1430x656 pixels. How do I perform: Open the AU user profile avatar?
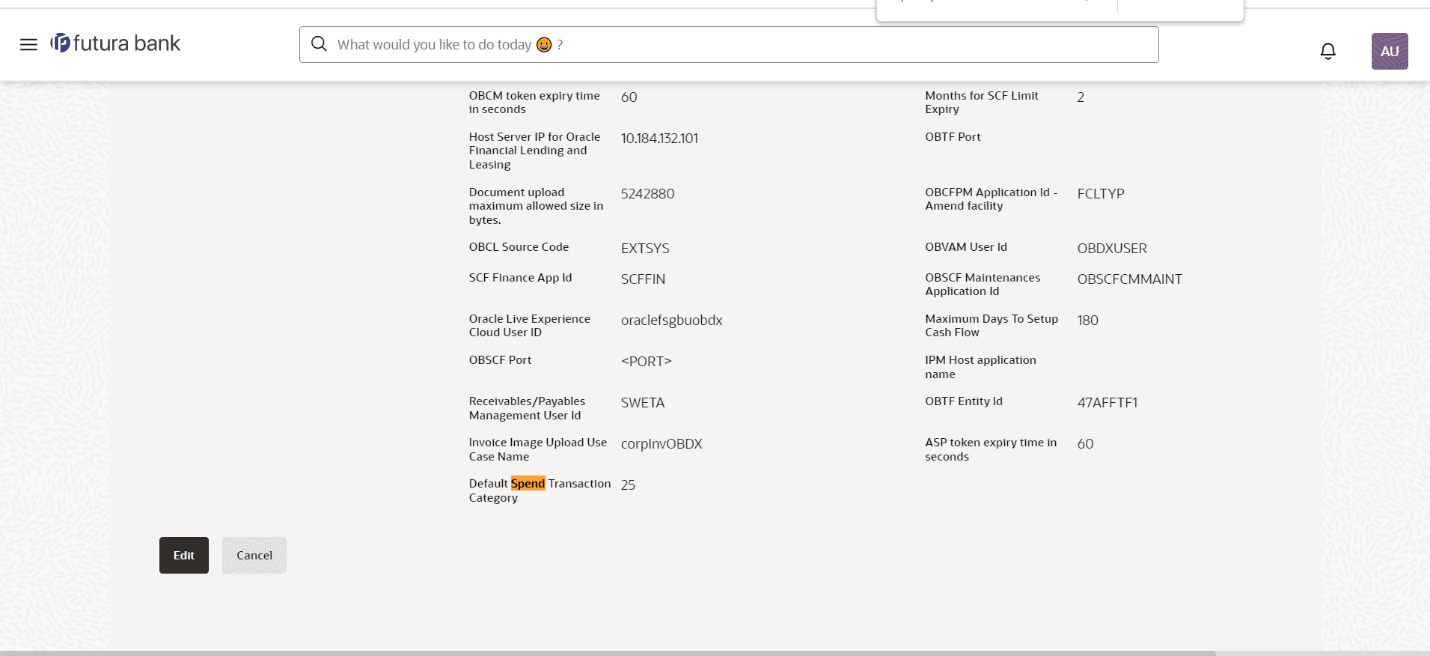click(1389, 51)
